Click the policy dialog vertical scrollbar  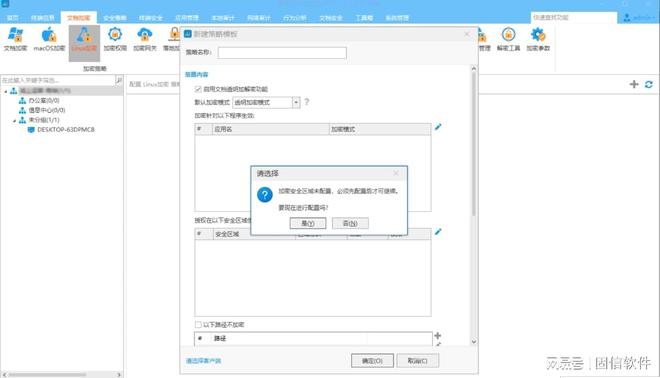(x=474, y=143)
